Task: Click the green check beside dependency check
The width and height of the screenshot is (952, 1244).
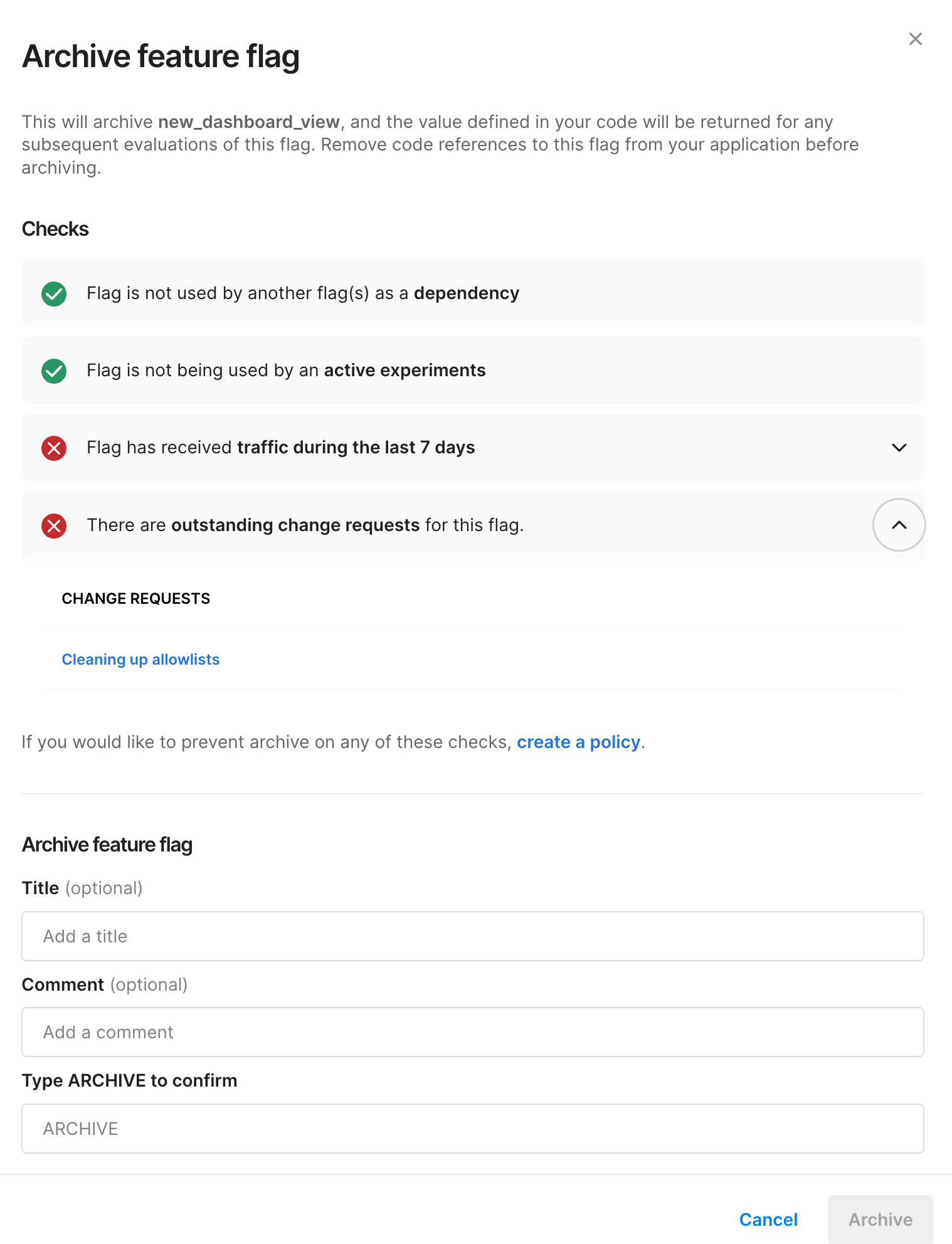Action: point(53,293)
